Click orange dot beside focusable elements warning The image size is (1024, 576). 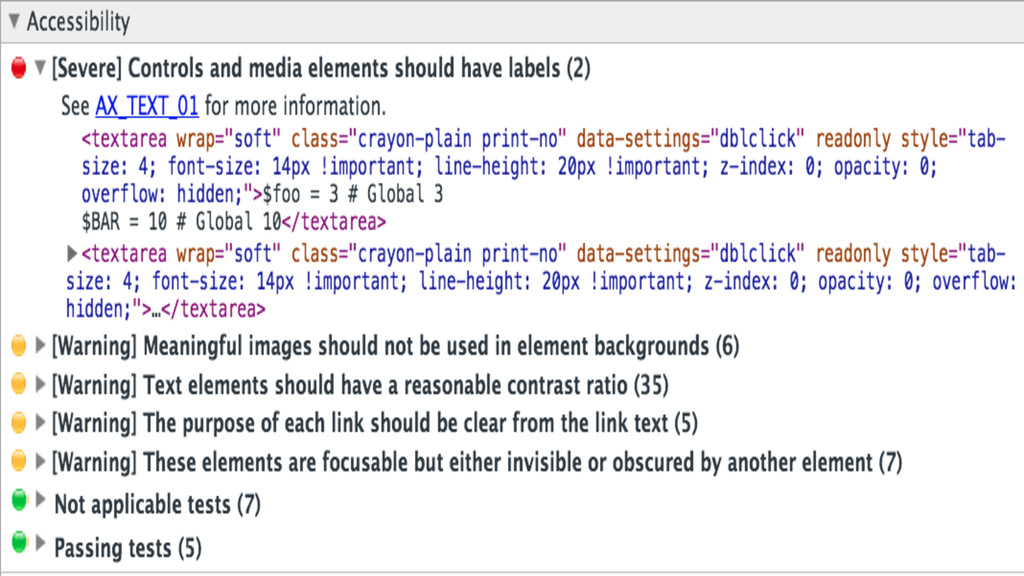(19, 461)
